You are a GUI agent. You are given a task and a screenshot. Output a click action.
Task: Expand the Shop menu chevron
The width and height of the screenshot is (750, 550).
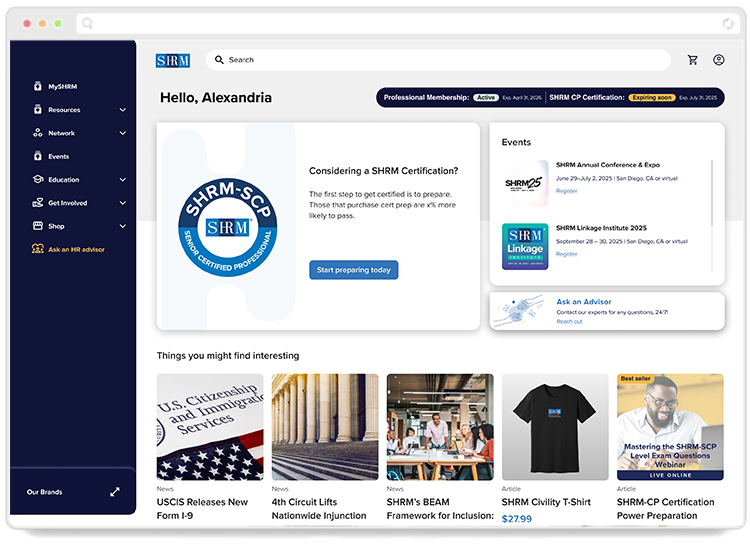click(123, 226)
